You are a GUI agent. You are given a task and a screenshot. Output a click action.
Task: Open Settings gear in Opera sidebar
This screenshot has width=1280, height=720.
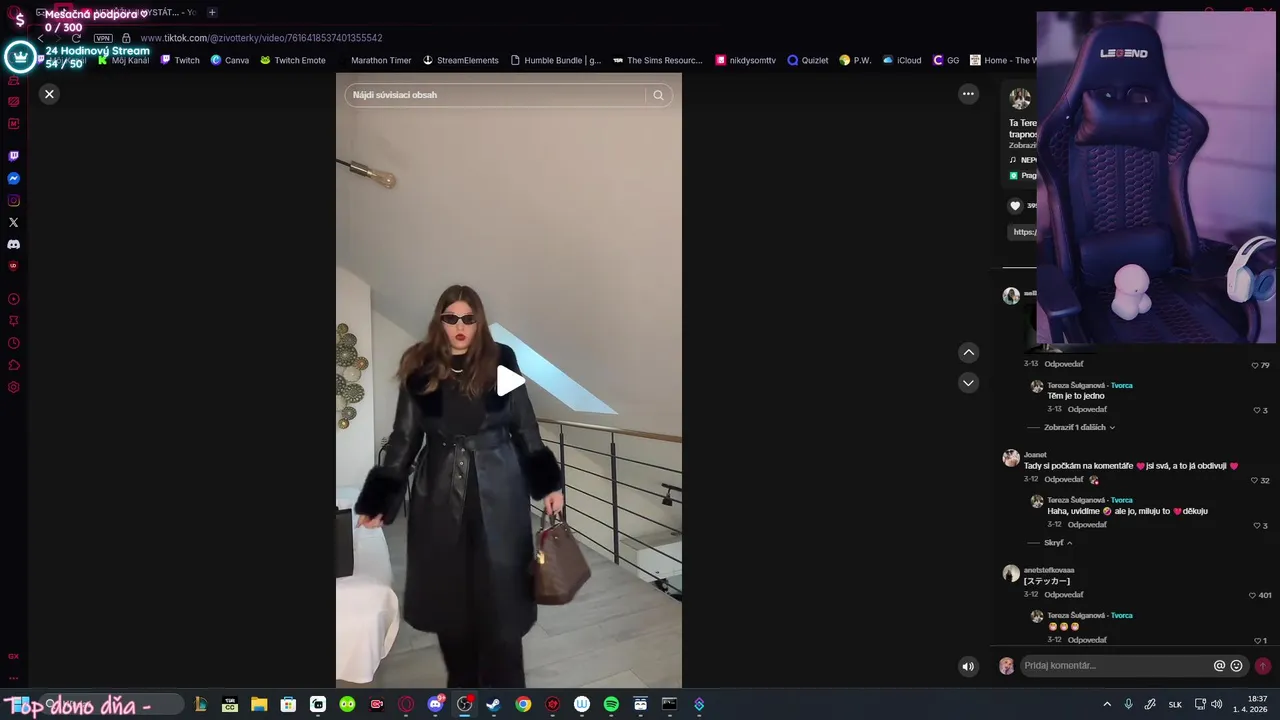pos(13,387)
